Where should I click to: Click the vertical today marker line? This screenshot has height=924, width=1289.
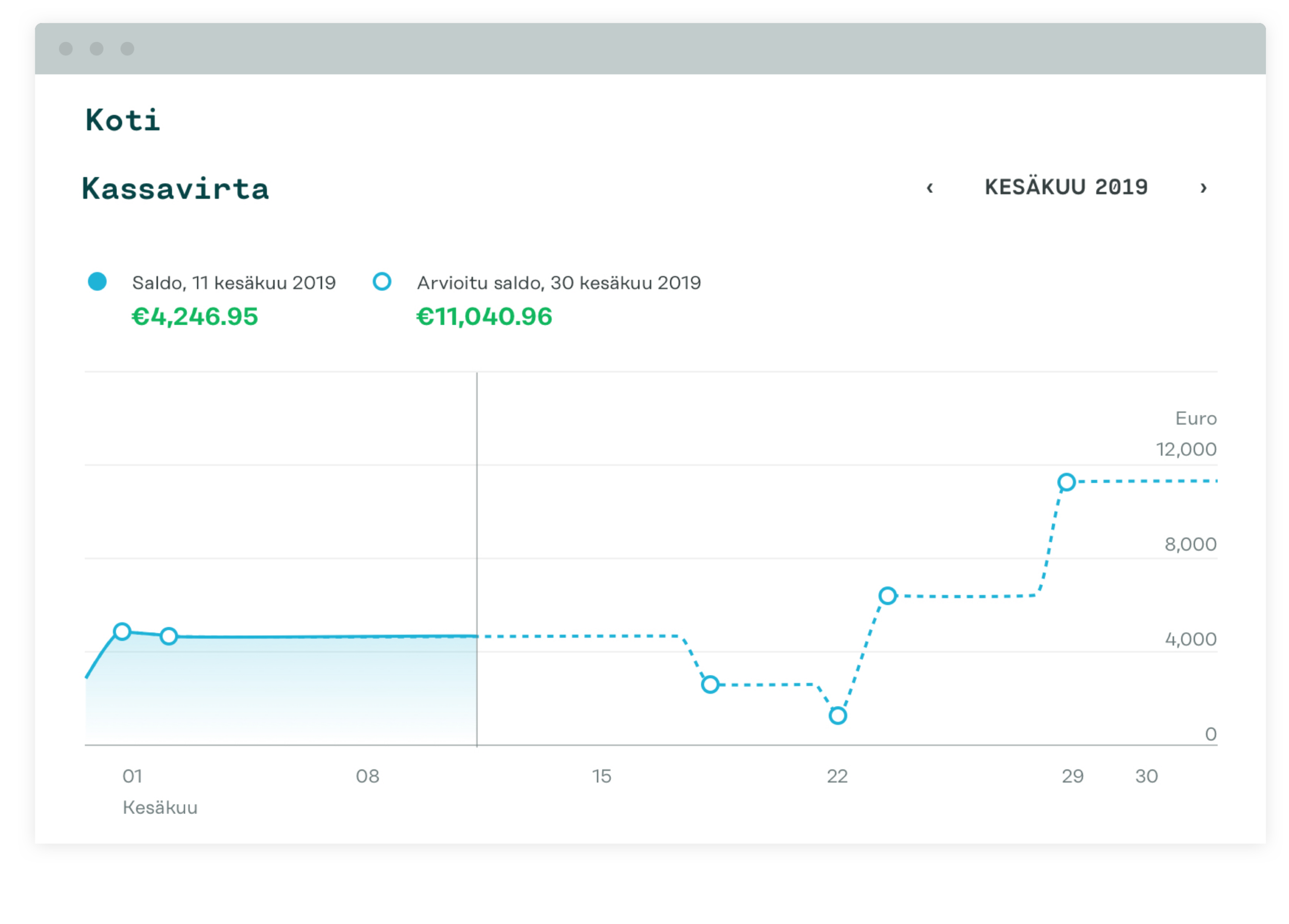[x=477, y=559]
